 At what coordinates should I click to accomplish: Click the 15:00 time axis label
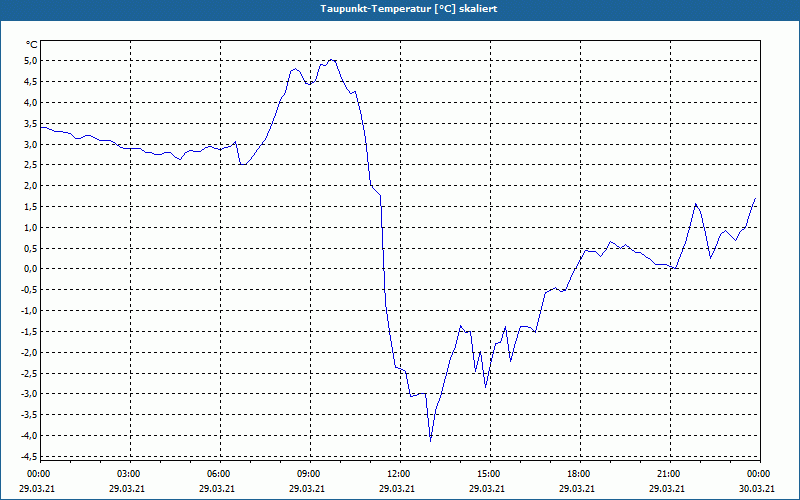[488, 474]
